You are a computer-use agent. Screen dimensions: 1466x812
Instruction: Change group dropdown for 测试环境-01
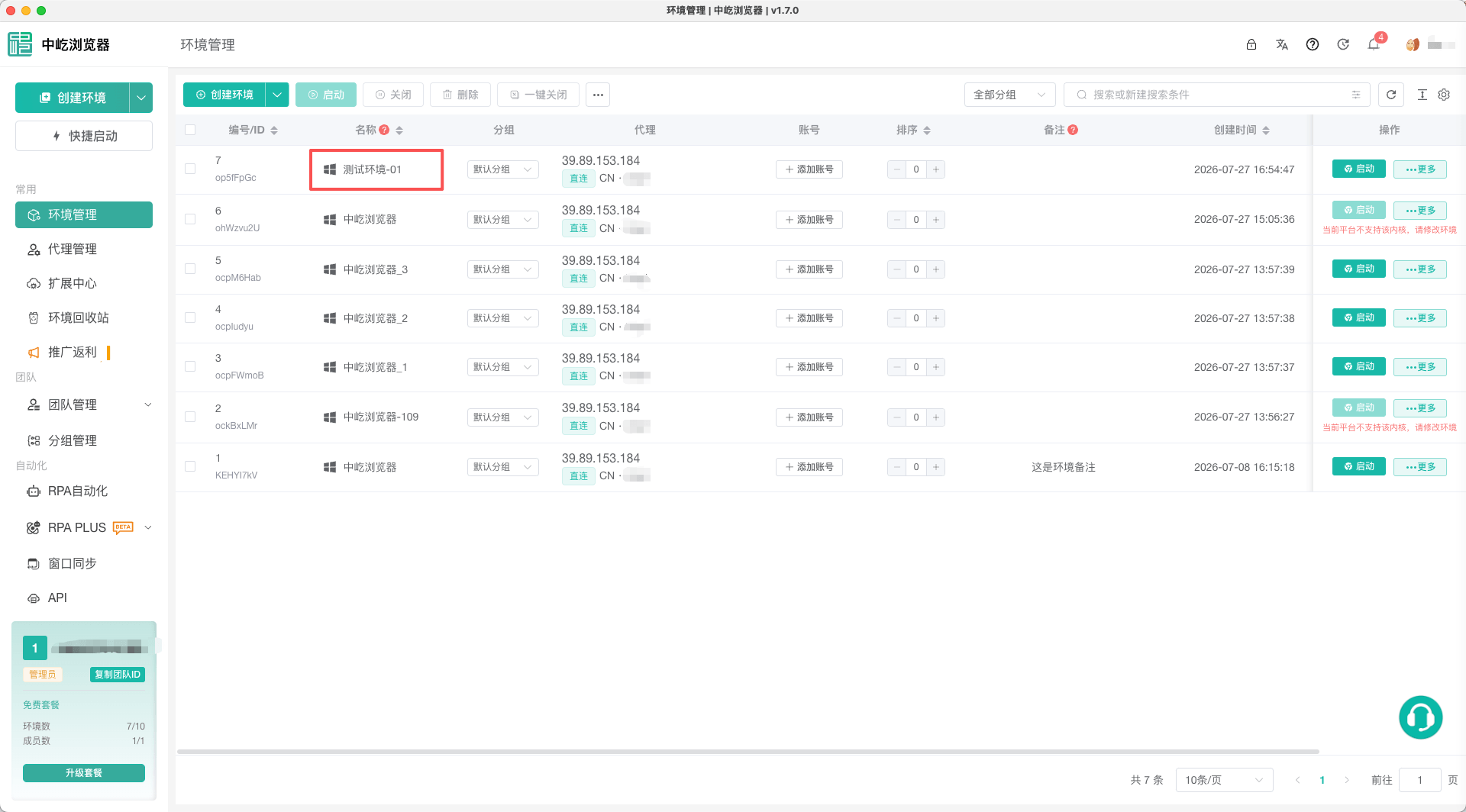point(502,169)
